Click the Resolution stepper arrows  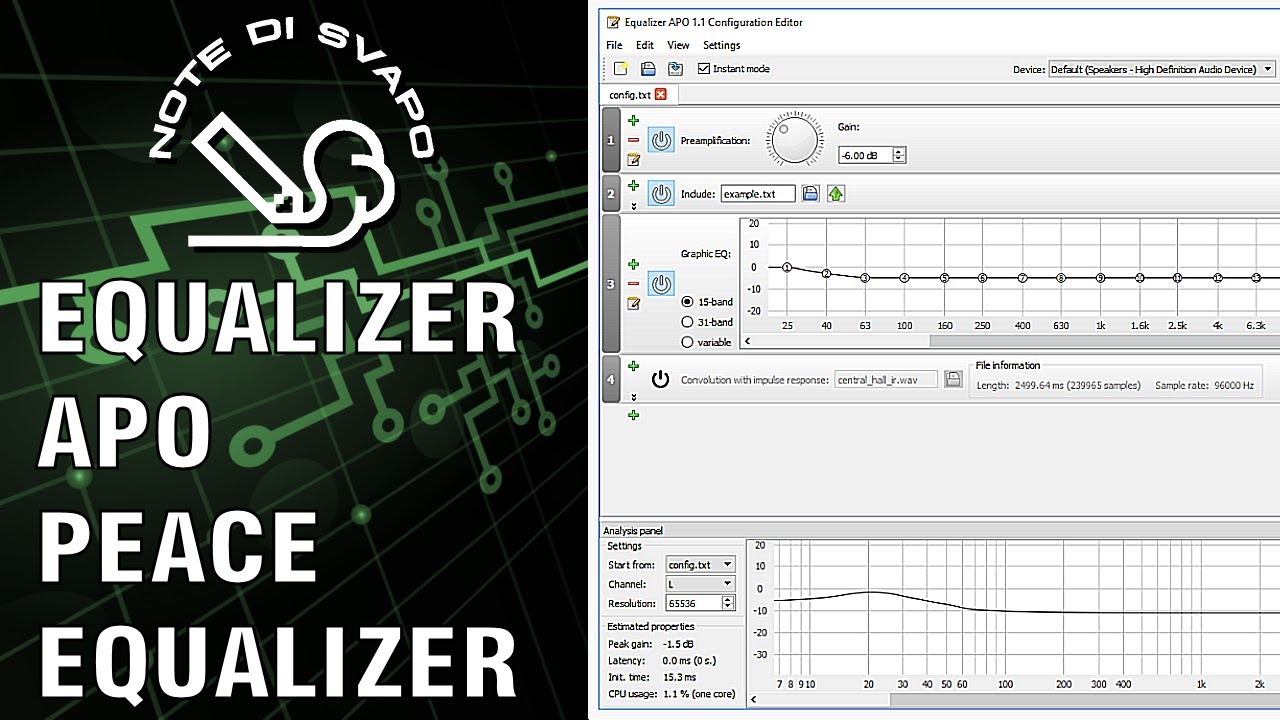tap(728, 603)
